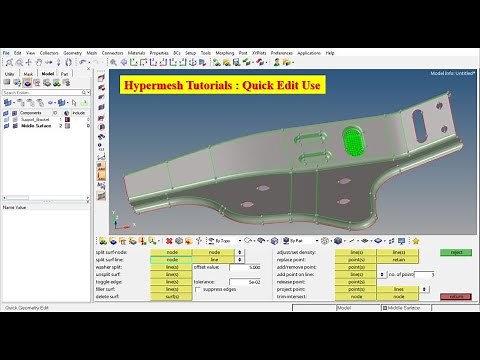480x360 pixels.
Task: Switch to the Mask browser tab
Action: (28, 74)
